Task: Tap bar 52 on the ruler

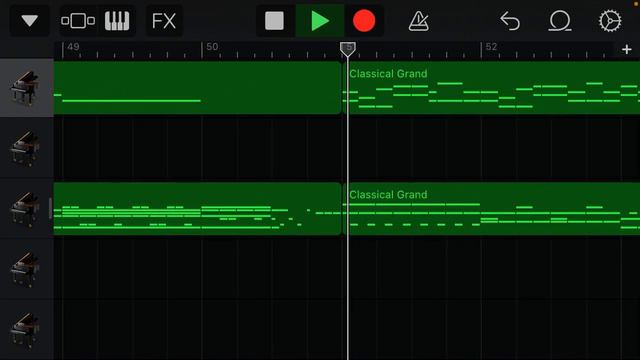Action: [491, 47]
